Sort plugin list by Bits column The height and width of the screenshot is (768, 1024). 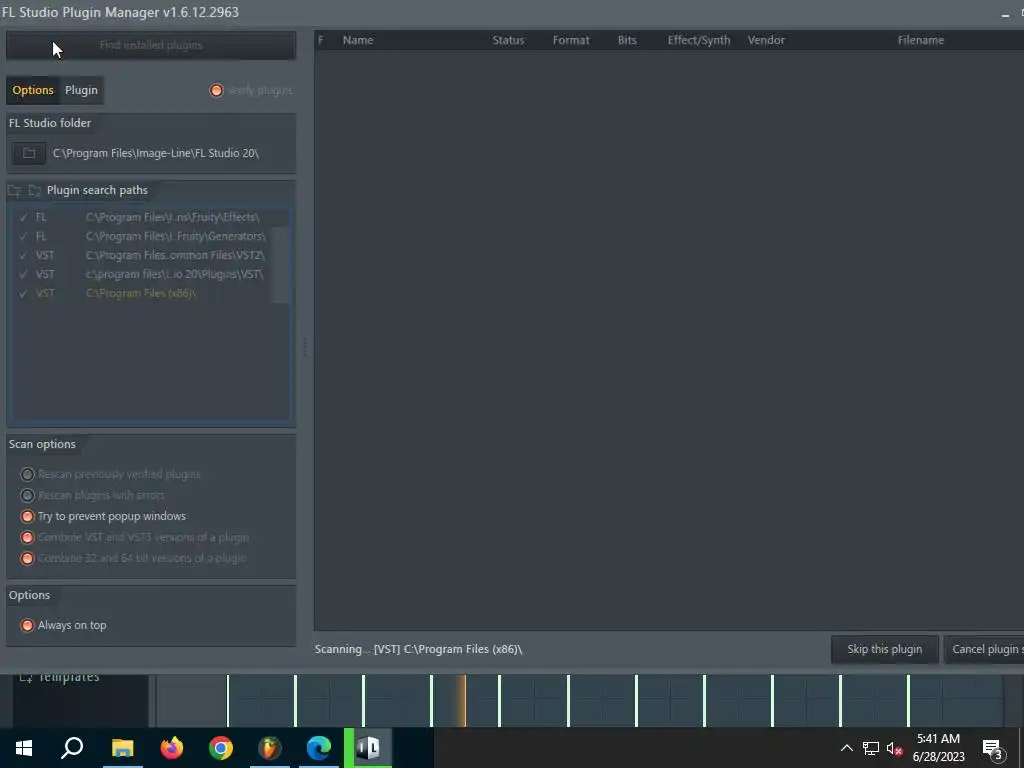(627, 40)
